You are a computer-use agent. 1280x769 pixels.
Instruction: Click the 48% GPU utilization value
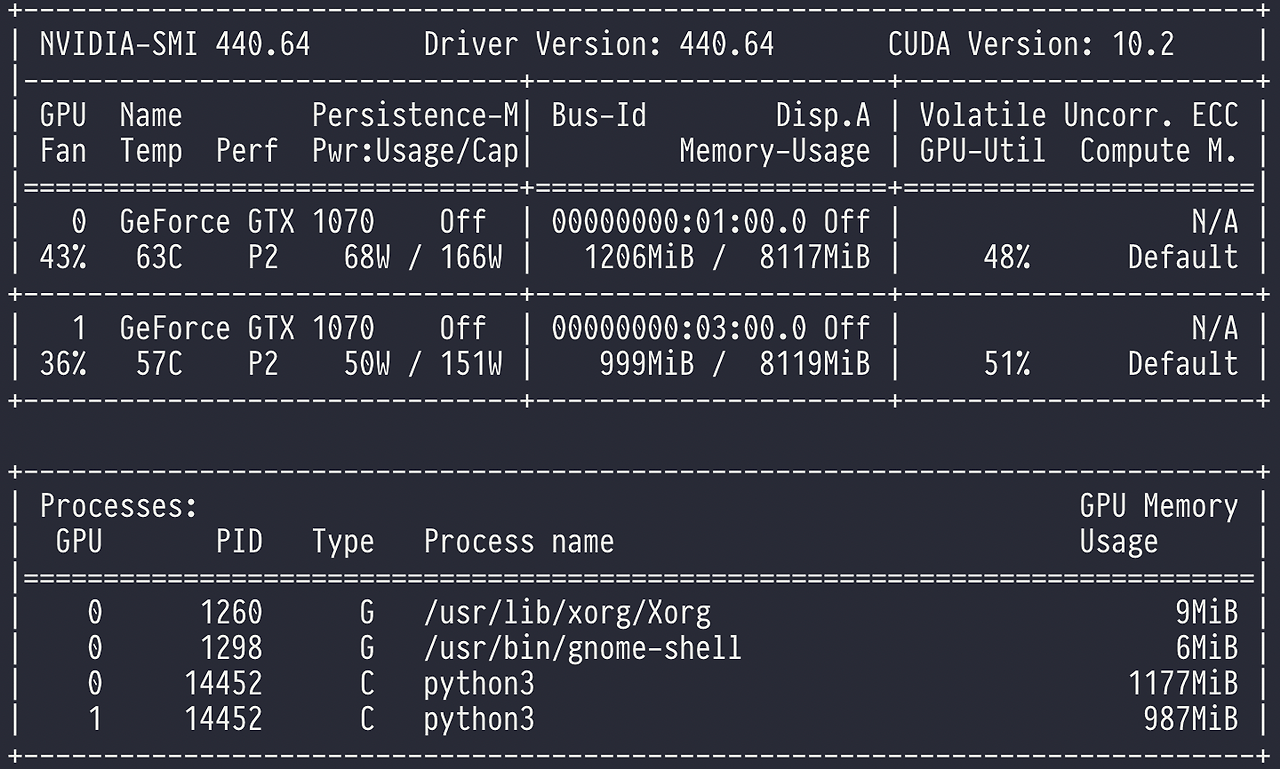tap(1007, 258)
